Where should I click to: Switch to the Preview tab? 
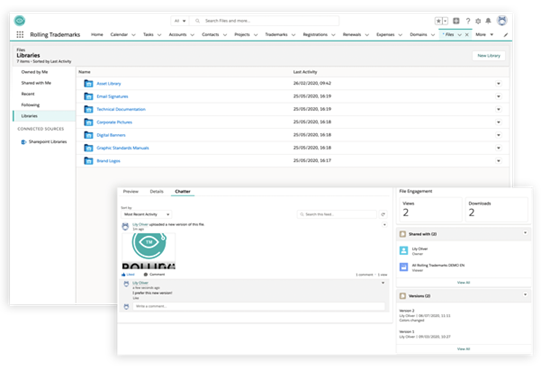pyautogui.click(x=130, y=191)
